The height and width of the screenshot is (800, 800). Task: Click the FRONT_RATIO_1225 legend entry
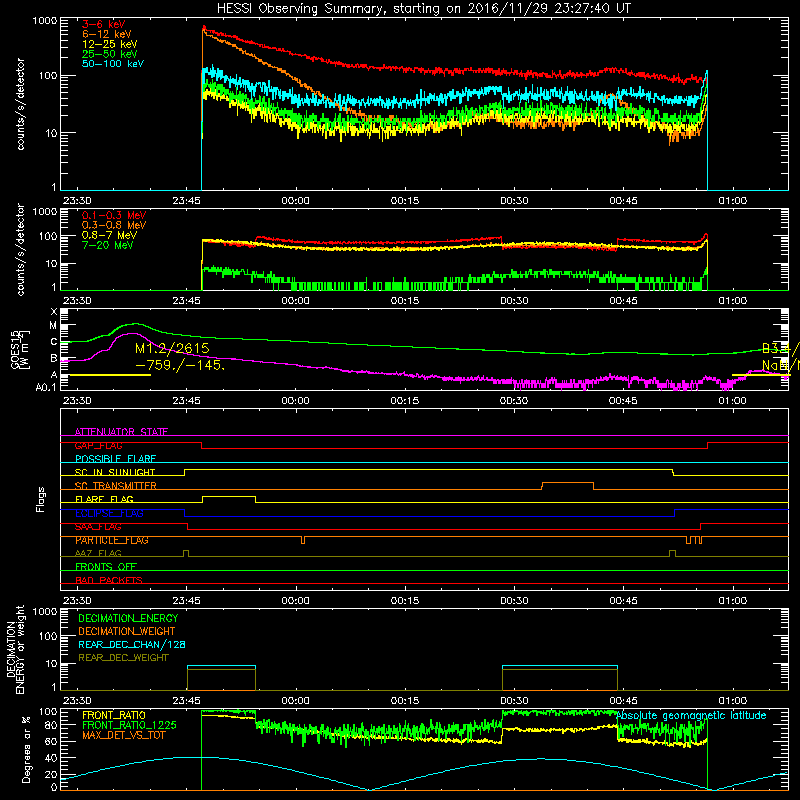coord(129,725)
